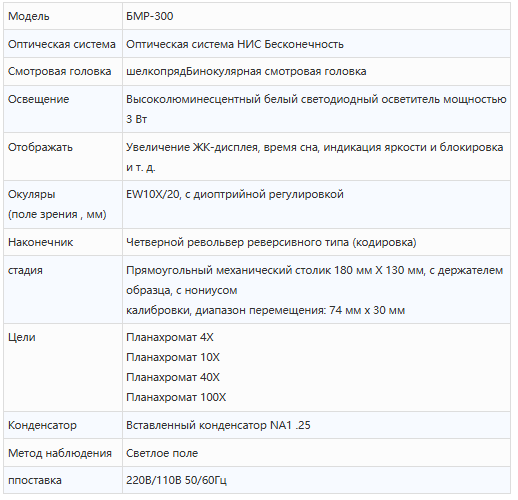This screenshot has height=500, width=518.
Task: Click the Увеличение ЖК-дисплея description text
Action: (x=314, y=157)
